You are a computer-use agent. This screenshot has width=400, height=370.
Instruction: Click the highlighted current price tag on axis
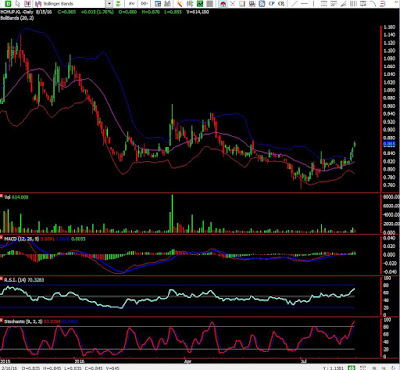pos(389,144)
